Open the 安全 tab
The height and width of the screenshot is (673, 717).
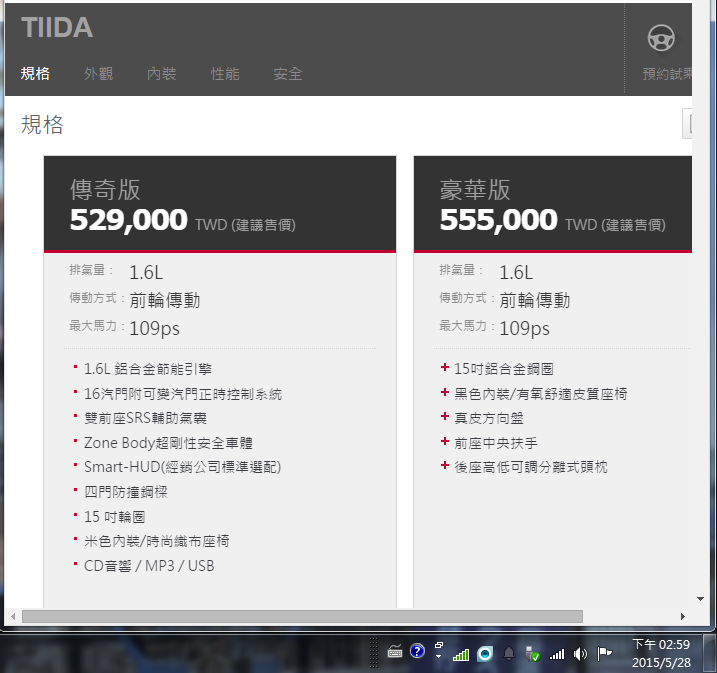[x=288, y=73]
